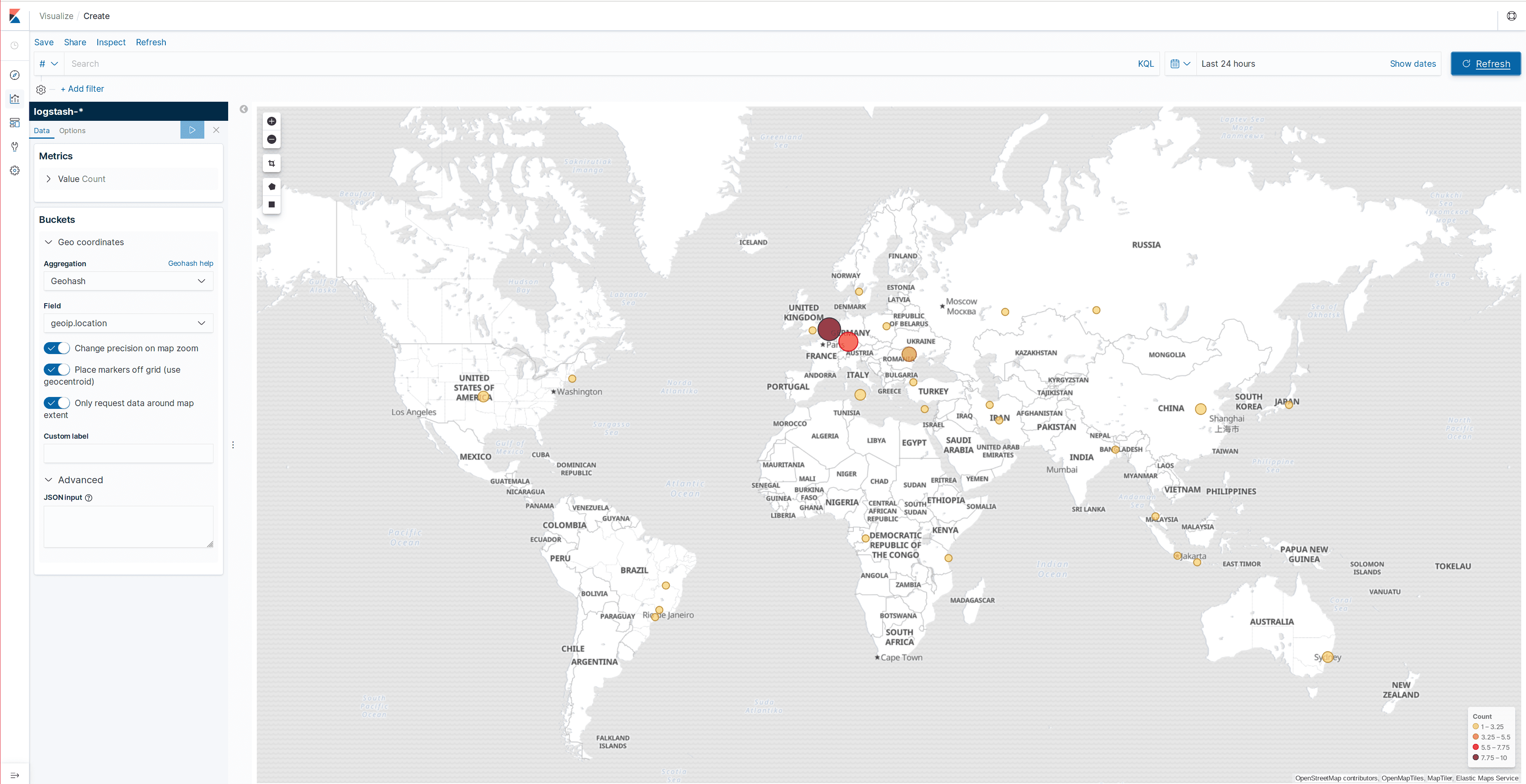Toggle Place markers off grid switch
The height and width of the screenshot is (784, 1526).
point(57,370)
